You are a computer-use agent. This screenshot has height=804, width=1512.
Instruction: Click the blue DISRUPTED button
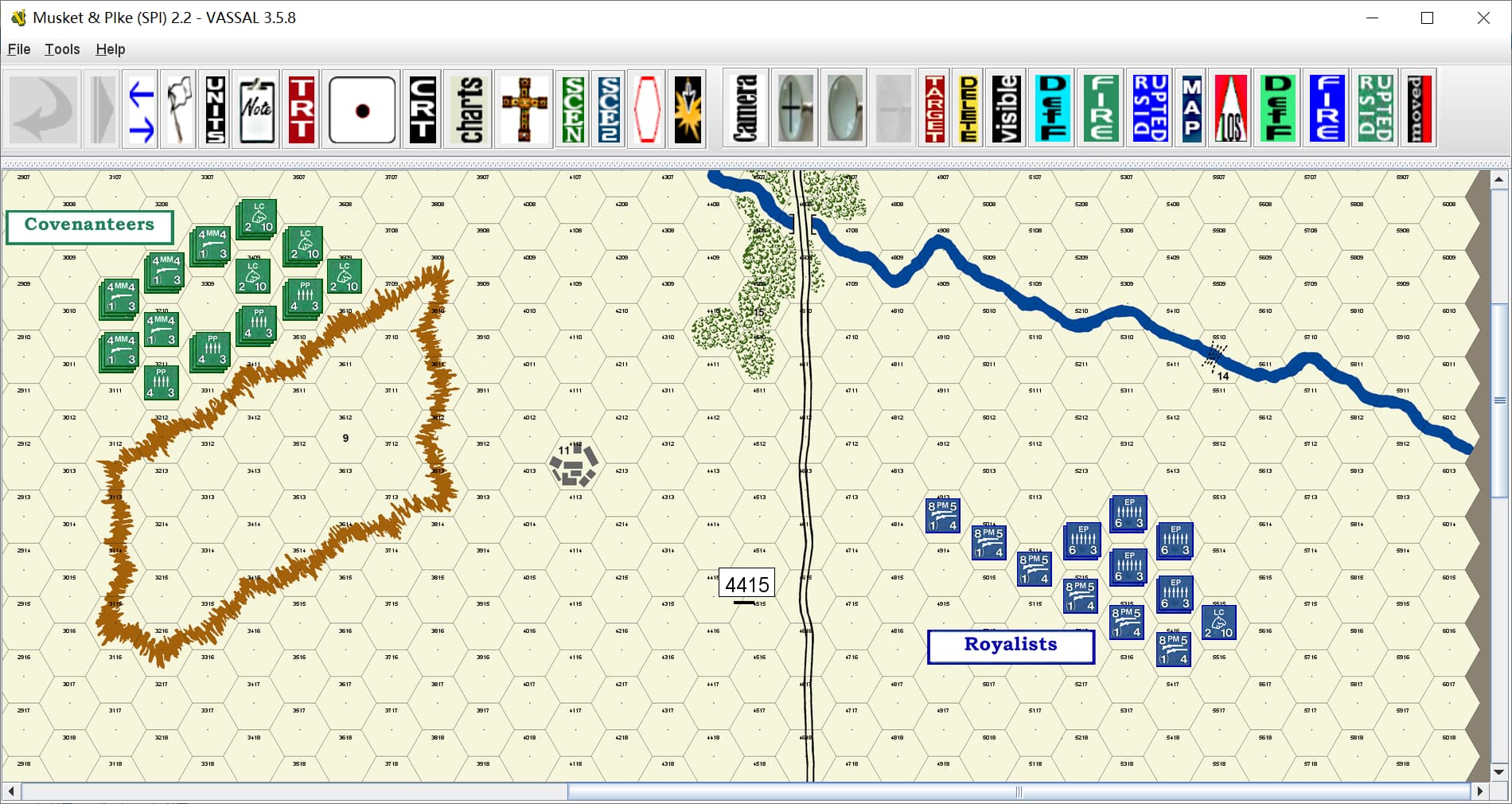point(1150,109)
